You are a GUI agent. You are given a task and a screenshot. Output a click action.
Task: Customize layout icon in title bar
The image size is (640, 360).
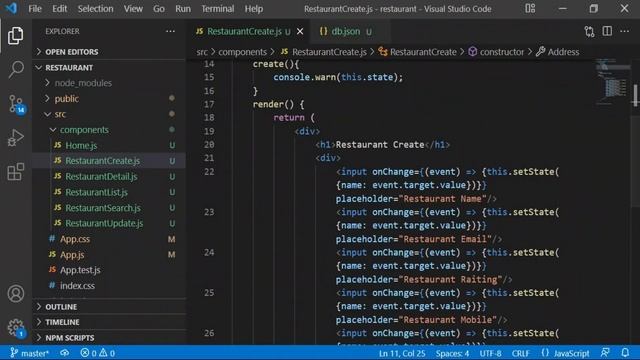point(530,9)
